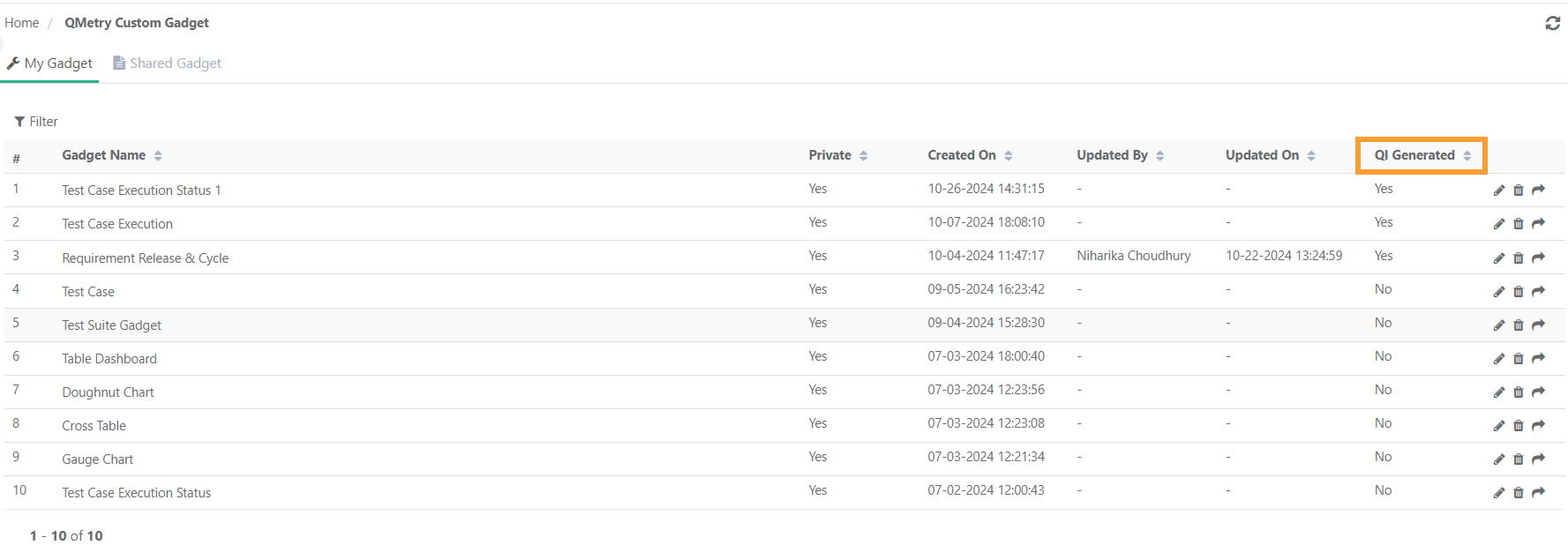Edit the Test Case Execution Status 1 gadget
The image size is (1568, 560).
(x=1498, y=190)
